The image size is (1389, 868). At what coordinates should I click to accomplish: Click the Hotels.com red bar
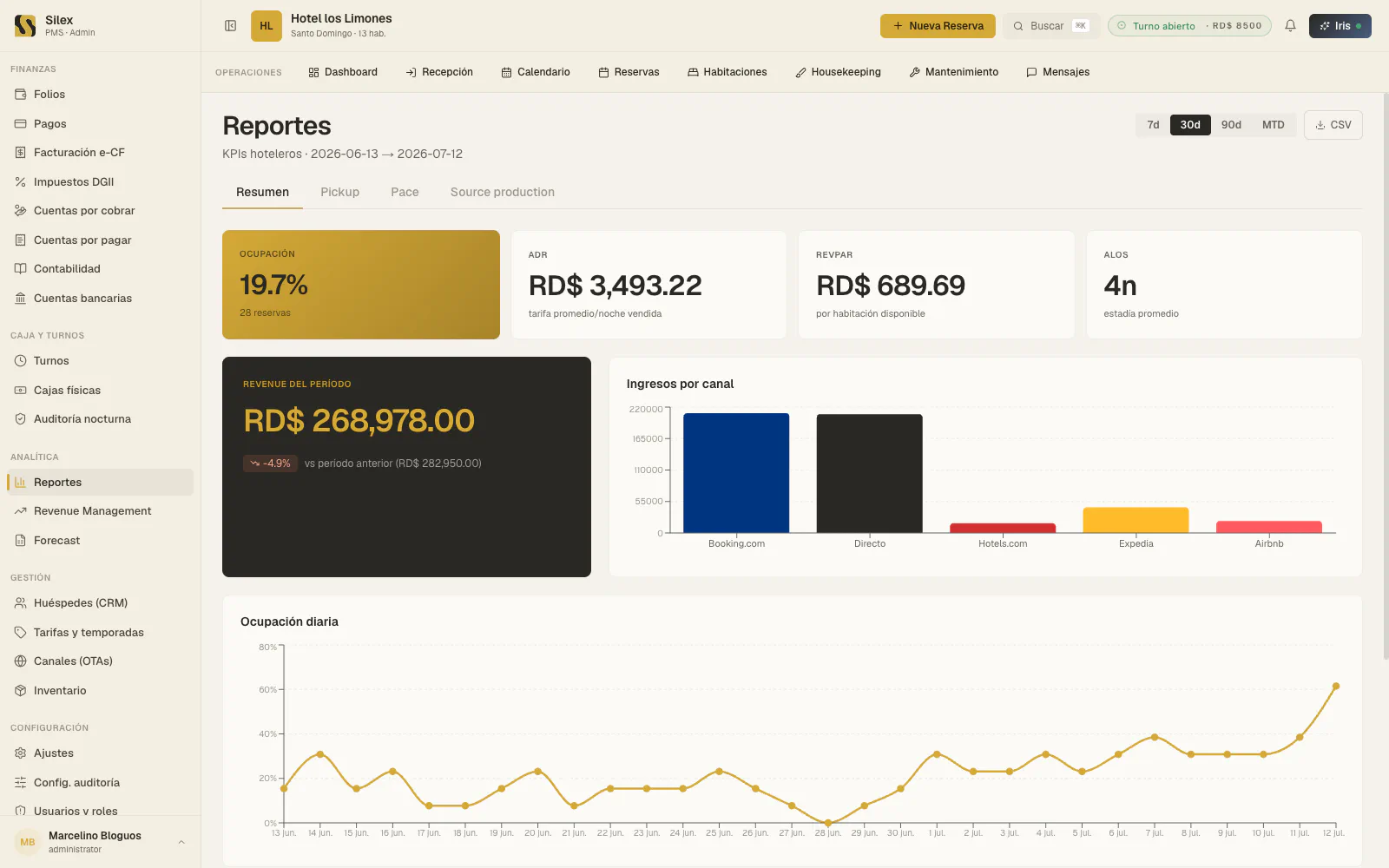(1003, 528)
